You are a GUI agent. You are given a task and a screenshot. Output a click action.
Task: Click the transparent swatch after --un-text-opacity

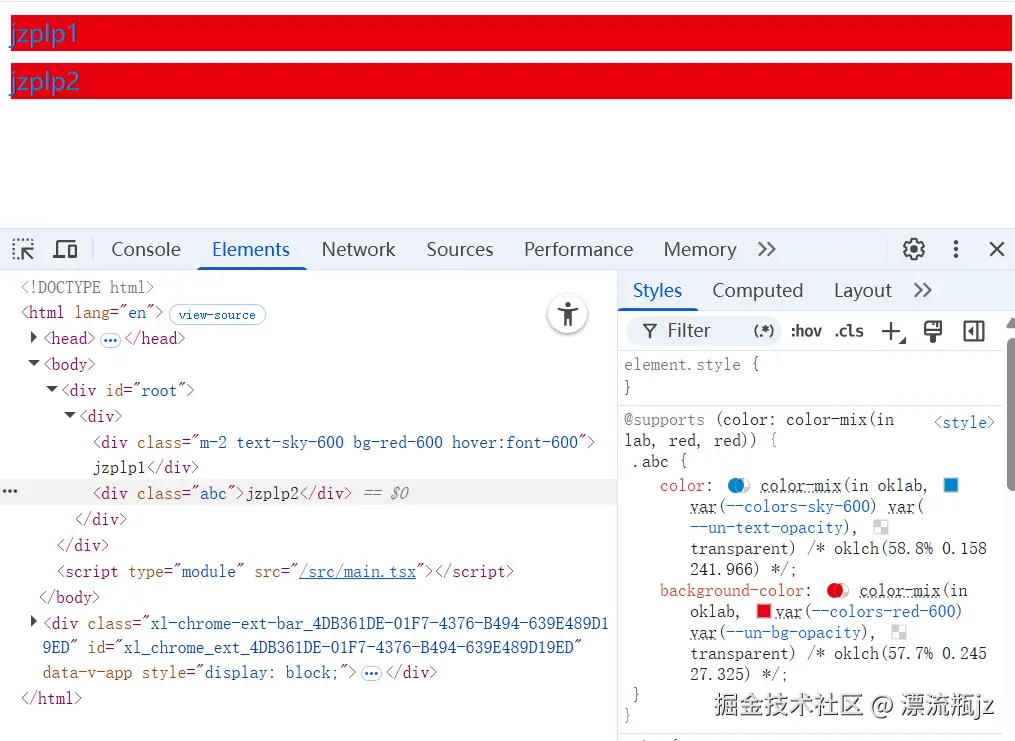coord(880,527)
